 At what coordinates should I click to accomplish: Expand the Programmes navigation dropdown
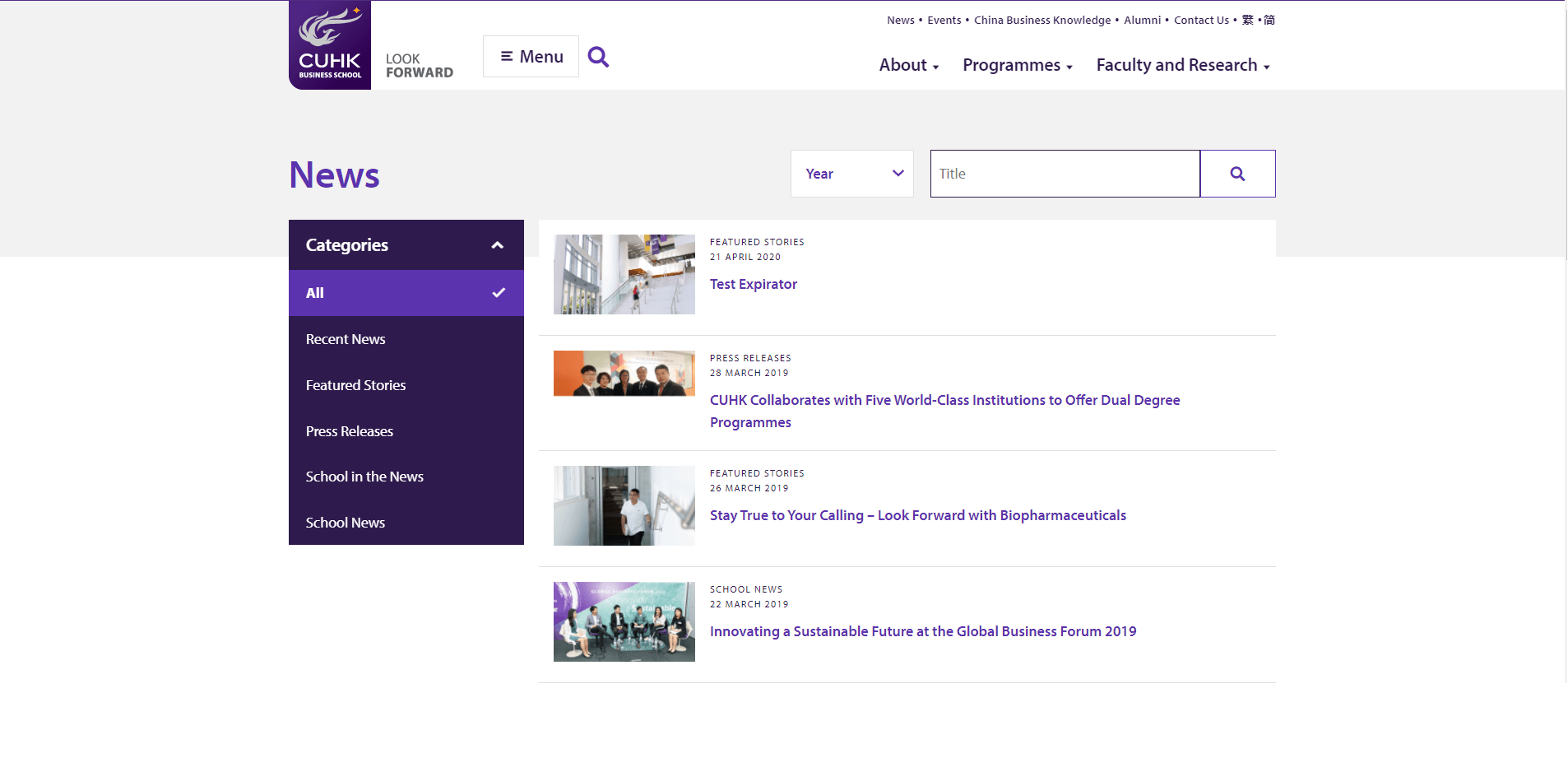click(x=1017, y=65)
